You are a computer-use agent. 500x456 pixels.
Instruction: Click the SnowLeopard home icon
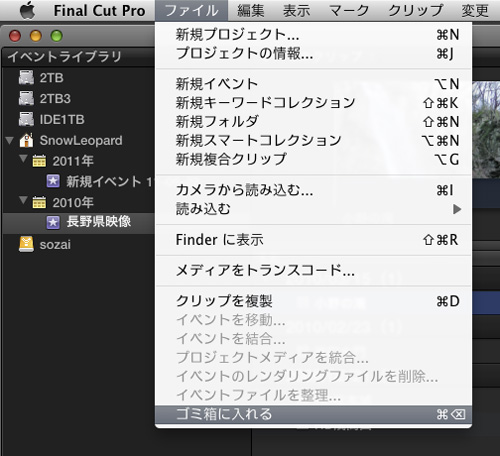[26, 140]
